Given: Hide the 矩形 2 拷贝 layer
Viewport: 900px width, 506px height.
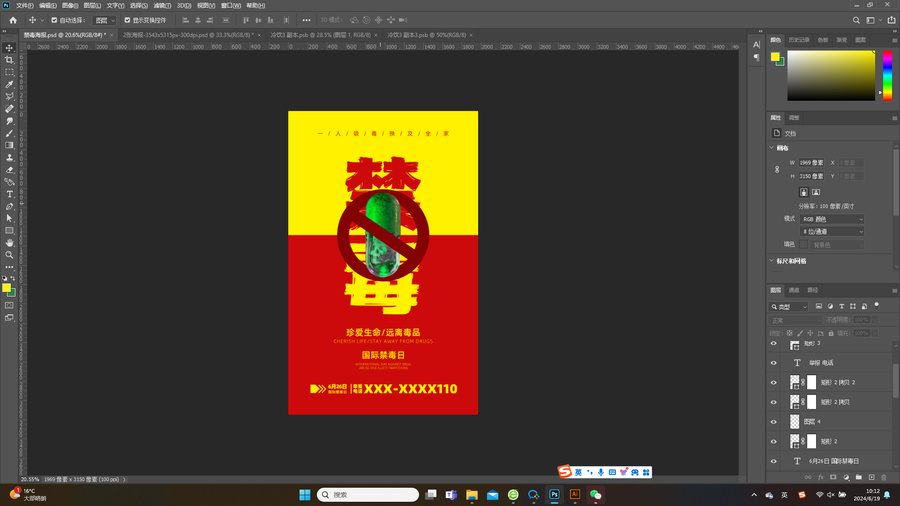Looking at the screenshot, I should (x=773, y=402).
